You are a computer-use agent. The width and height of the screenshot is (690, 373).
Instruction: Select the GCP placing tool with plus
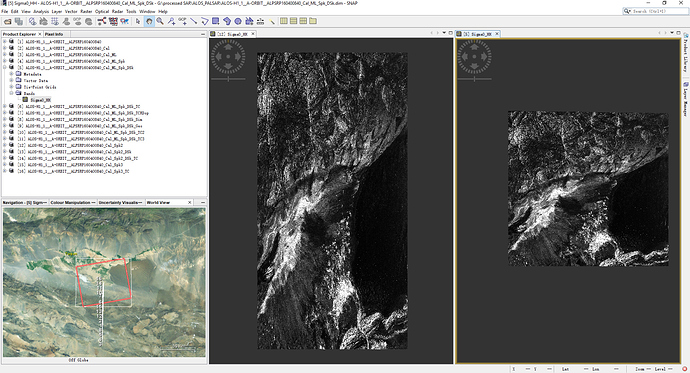[182, 21]
